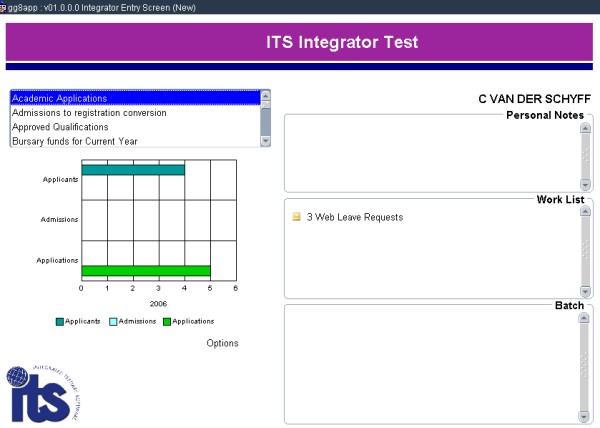
Task: Click the green Applications bar in chart
Action: pyautogui.click(x=146, y=270)
